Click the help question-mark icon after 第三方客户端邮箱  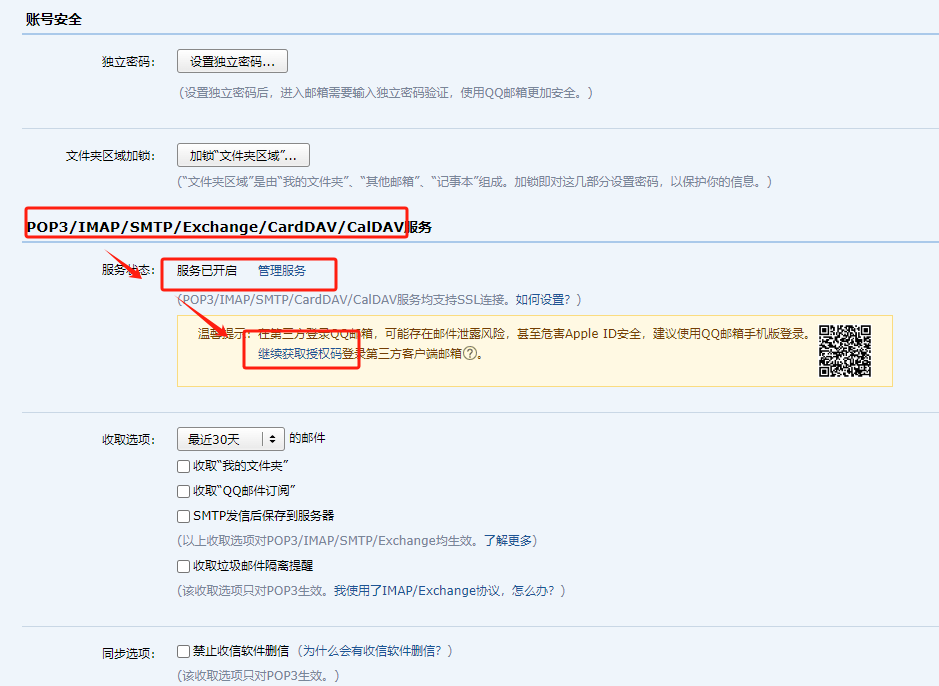point(469,354)
